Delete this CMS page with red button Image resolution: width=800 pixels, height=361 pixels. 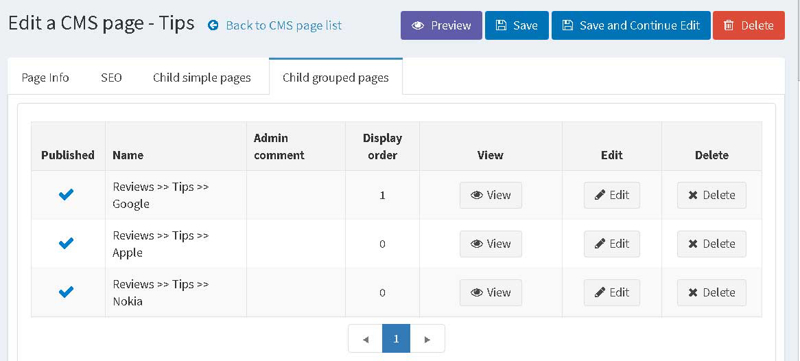(x=748, y=25)
